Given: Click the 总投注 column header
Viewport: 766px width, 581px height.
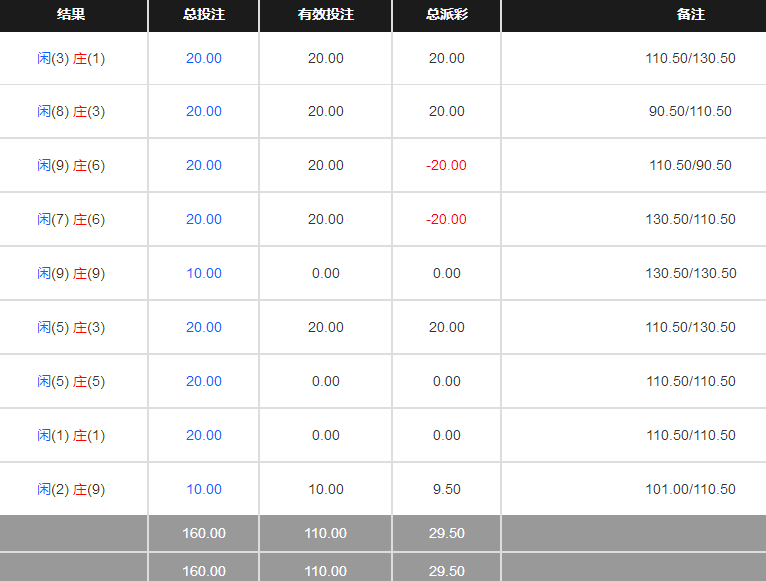Looking at the screenshot, I should pyautogui.click(x=203, y=15).
